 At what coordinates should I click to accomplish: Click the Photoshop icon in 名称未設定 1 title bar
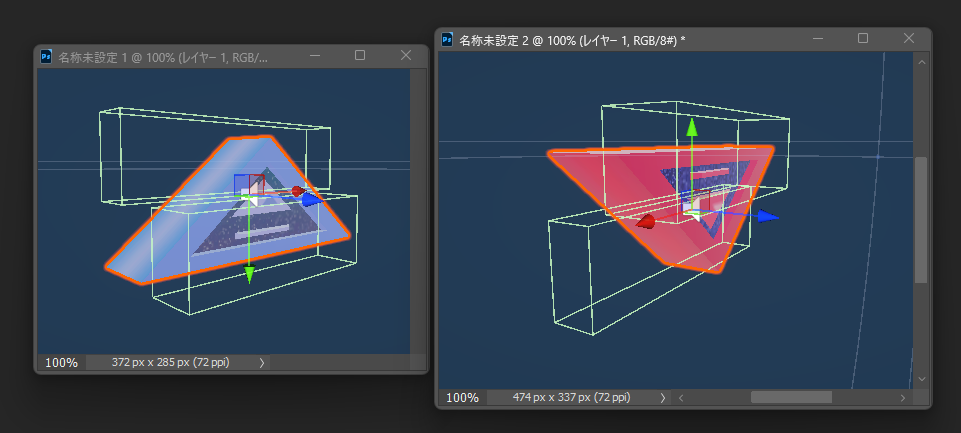(46, 57)
